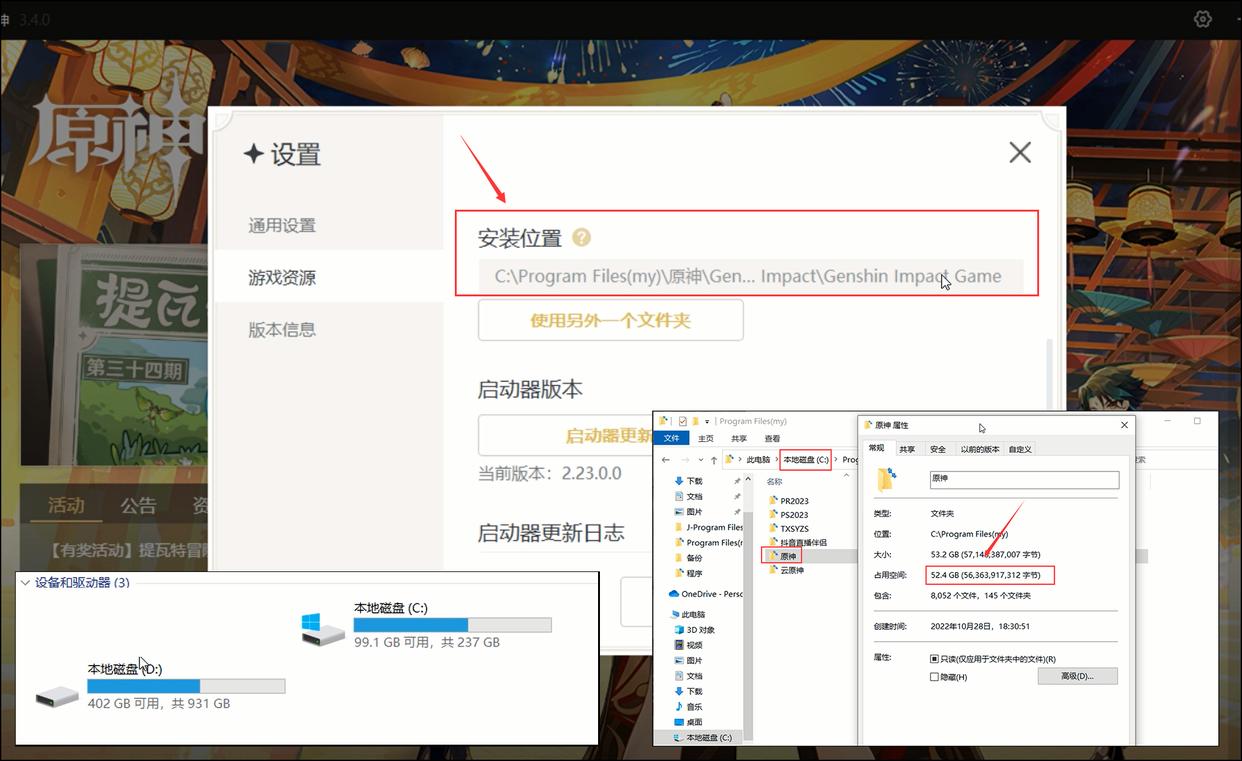The image size is (1242, 761).
Task: Select the 原神 folder in the file list
Action: tap(790, 557)
